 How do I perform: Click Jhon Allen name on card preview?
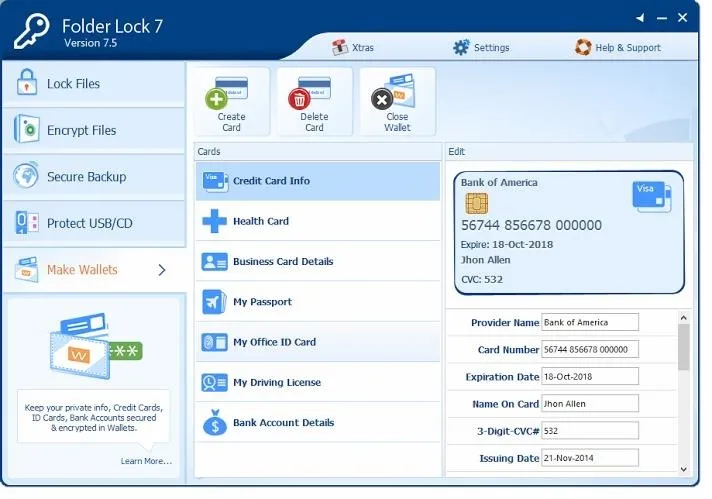tap(485, 260)
